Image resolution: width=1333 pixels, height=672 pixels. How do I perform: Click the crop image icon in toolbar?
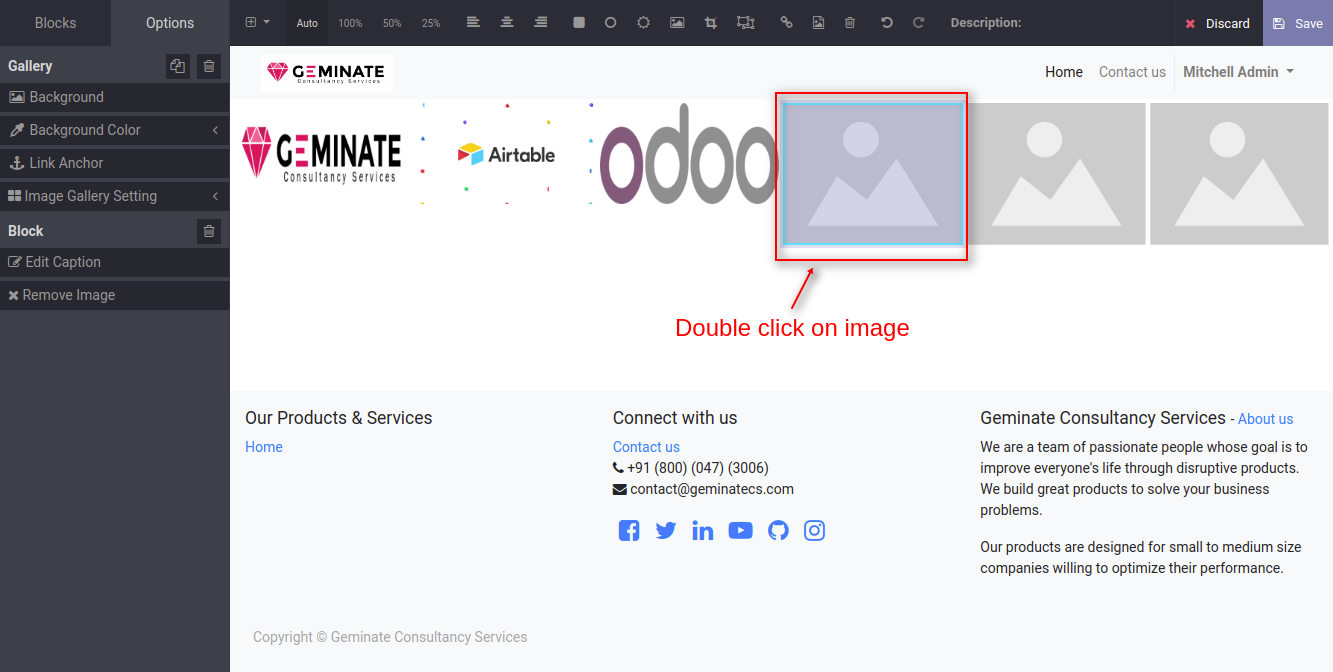coord(711,23)
